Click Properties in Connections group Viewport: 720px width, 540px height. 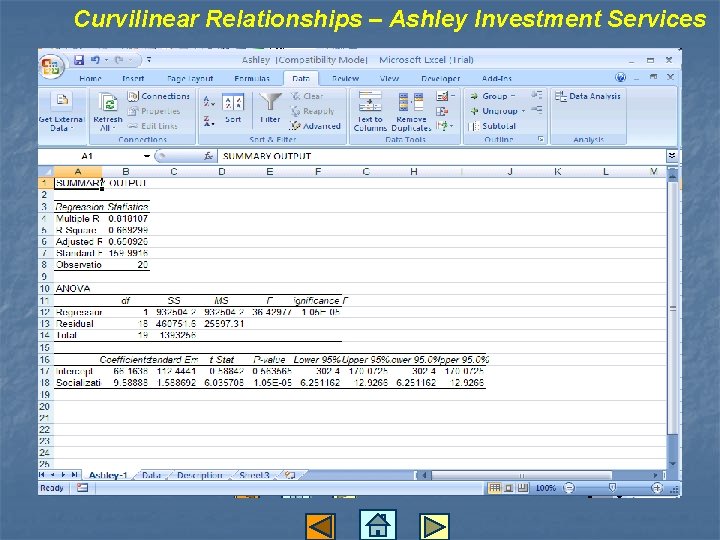(x=154, y=111)
